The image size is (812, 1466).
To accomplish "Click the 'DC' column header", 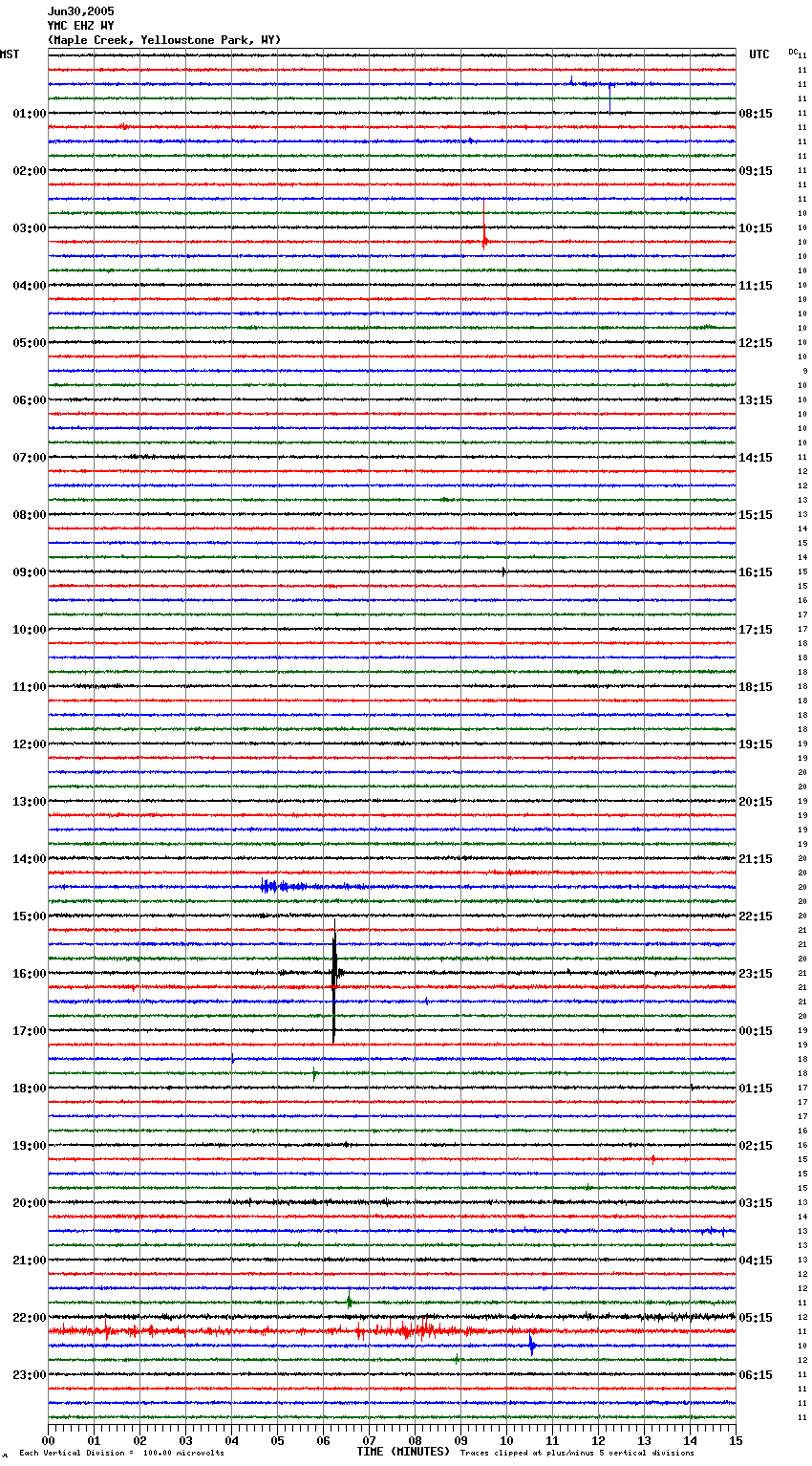I will (793, 52).
